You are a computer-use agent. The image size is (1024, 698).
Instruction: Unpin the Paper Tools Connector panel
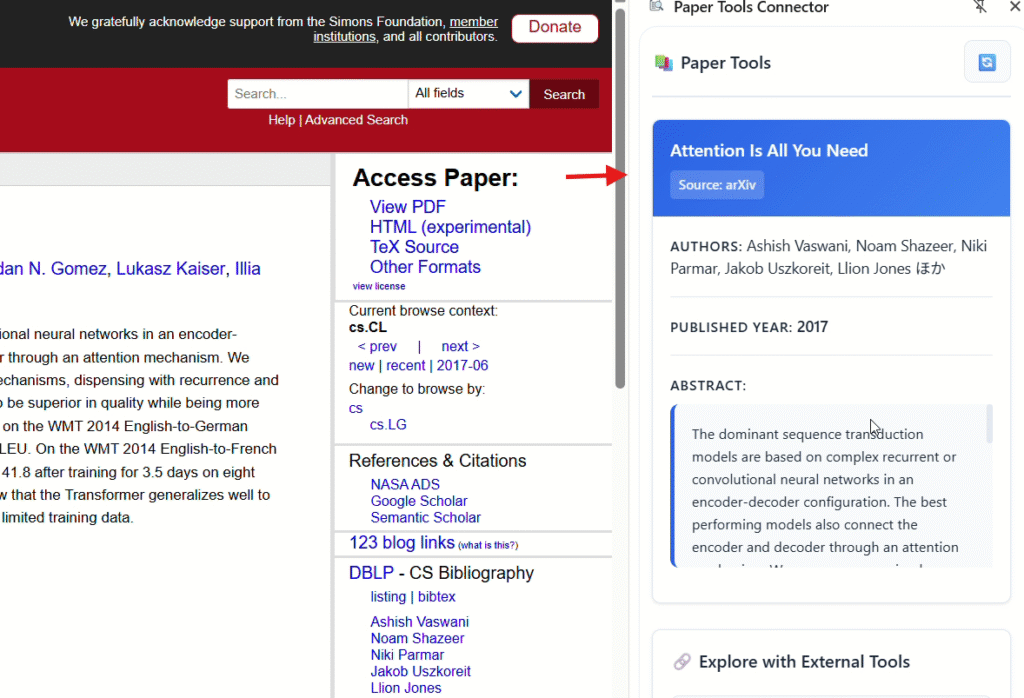coord(980,7)
